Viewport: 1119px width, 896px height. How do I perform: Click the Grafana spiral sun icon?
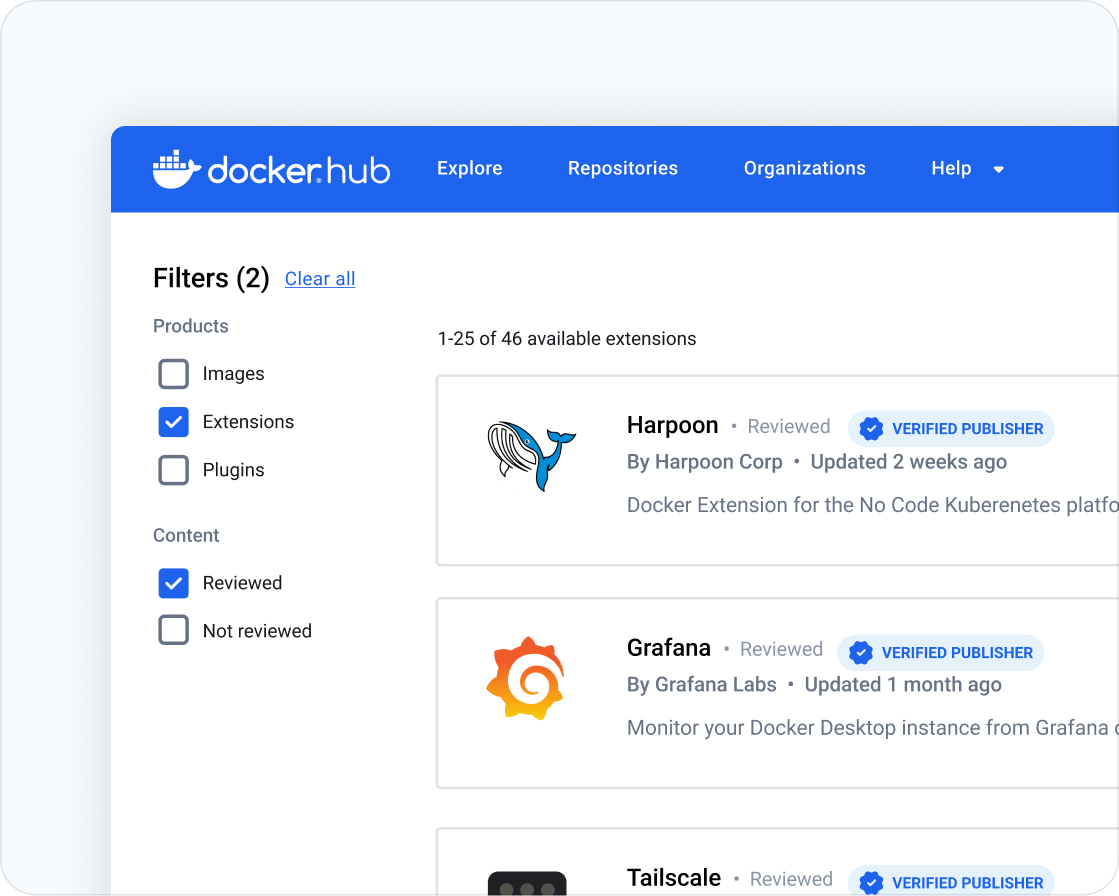point(527,677)
